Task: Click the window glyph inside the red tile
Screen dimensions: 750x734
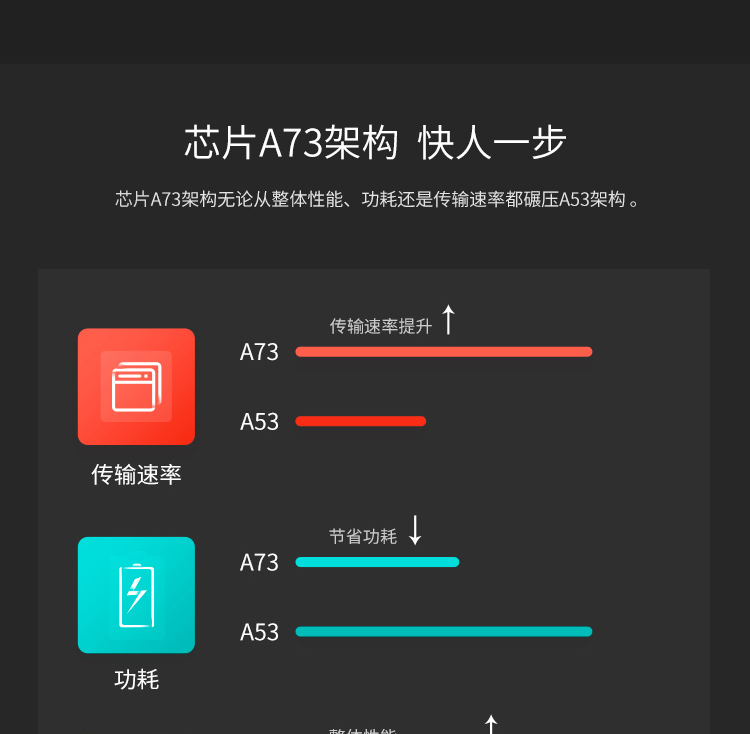Action: pyautogui.click(x=136, y=386)
